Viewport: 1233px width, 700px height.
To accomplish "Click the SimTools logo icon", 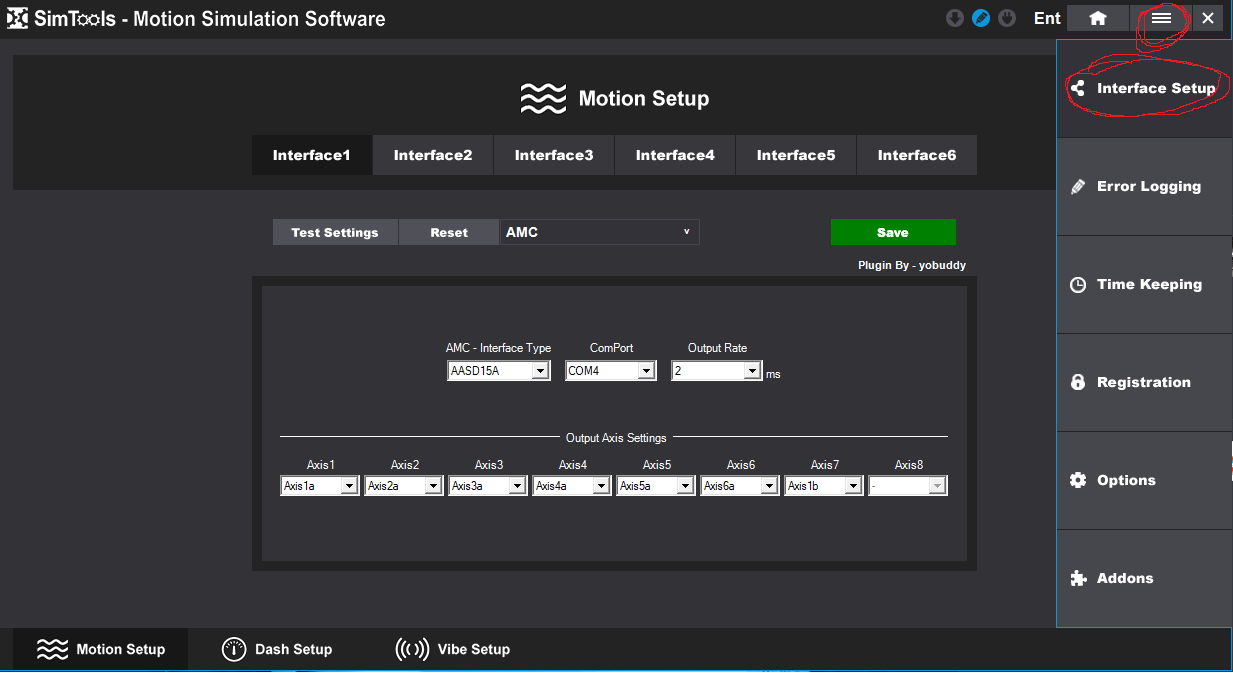I will (17, 18).
